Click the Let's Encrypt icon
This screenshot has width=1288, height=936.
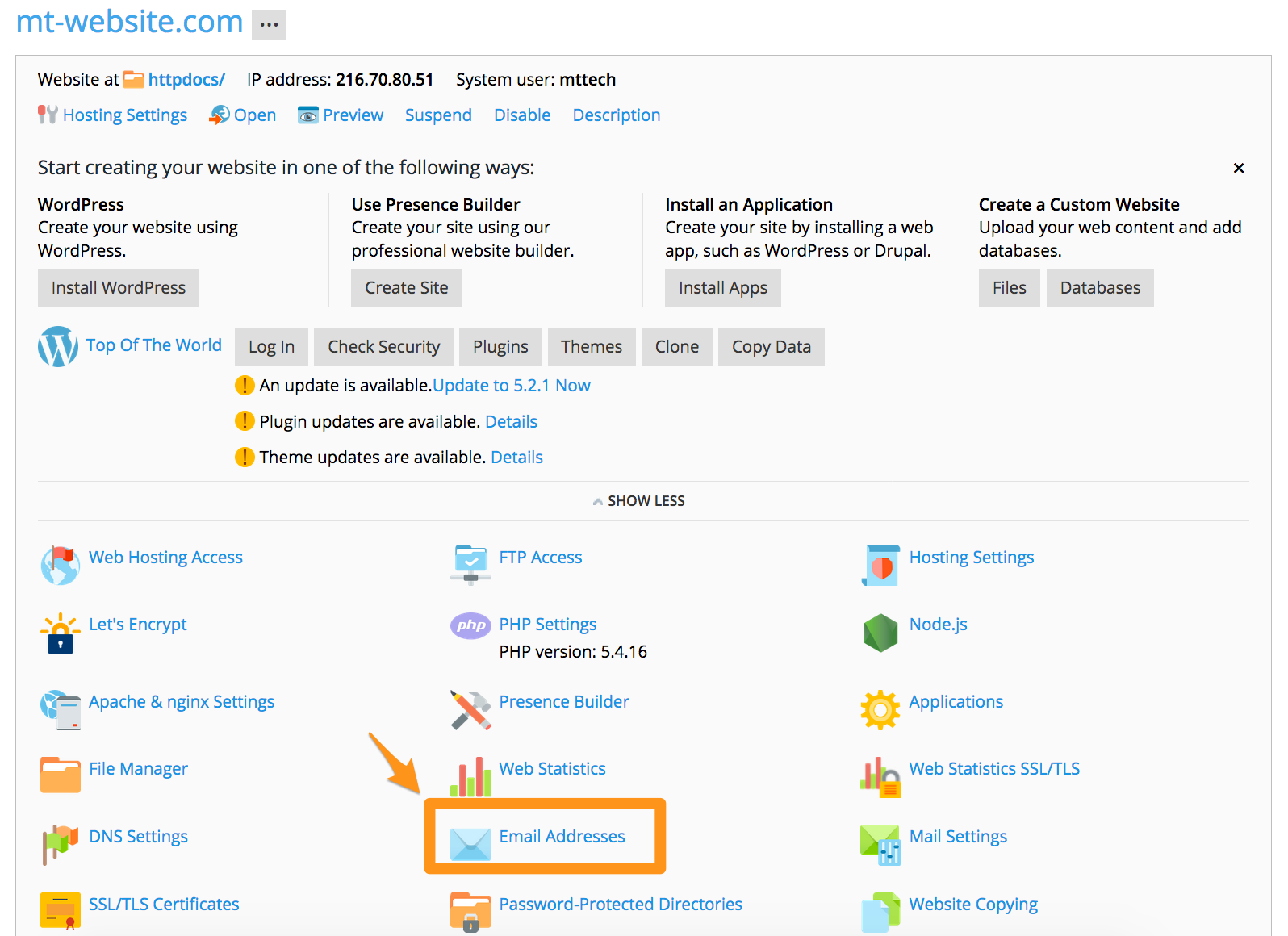pyautogui.click(x=60, y=633)
